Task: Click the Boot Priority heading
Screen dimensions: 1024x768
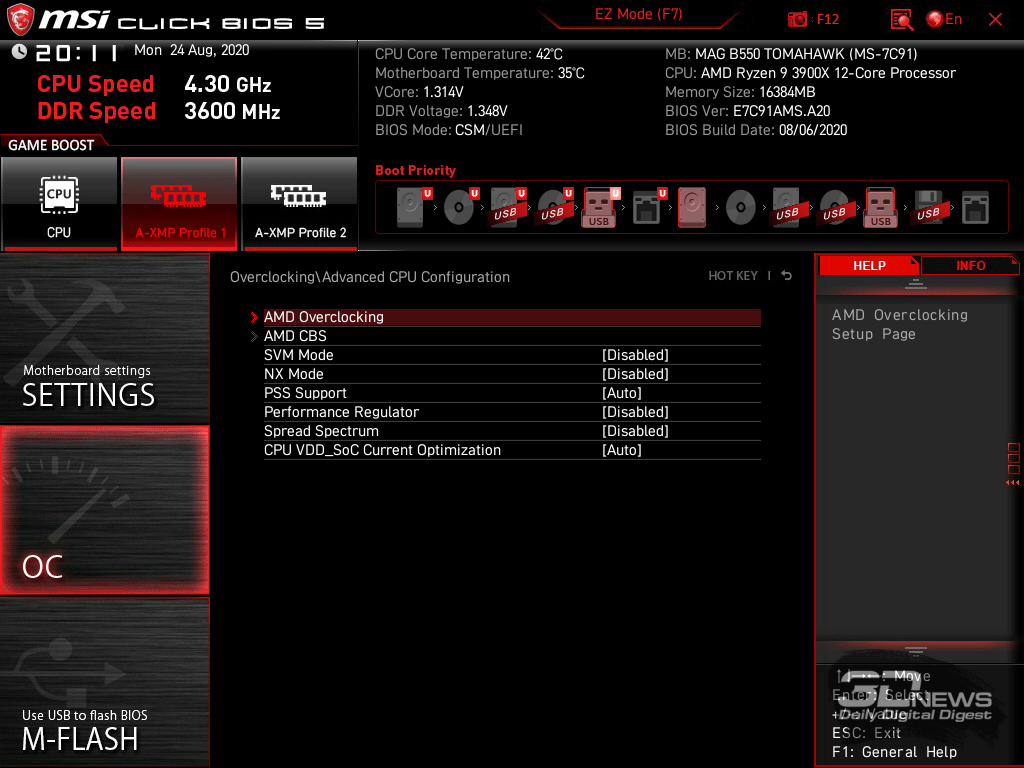Action: coord(415,170)
